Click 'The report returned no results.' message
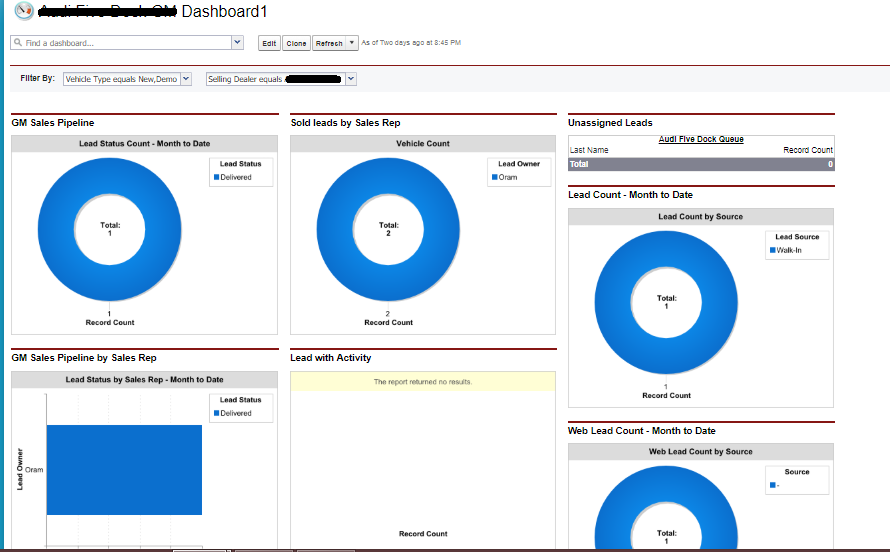The image size is (890, 552). pos(423,382)
